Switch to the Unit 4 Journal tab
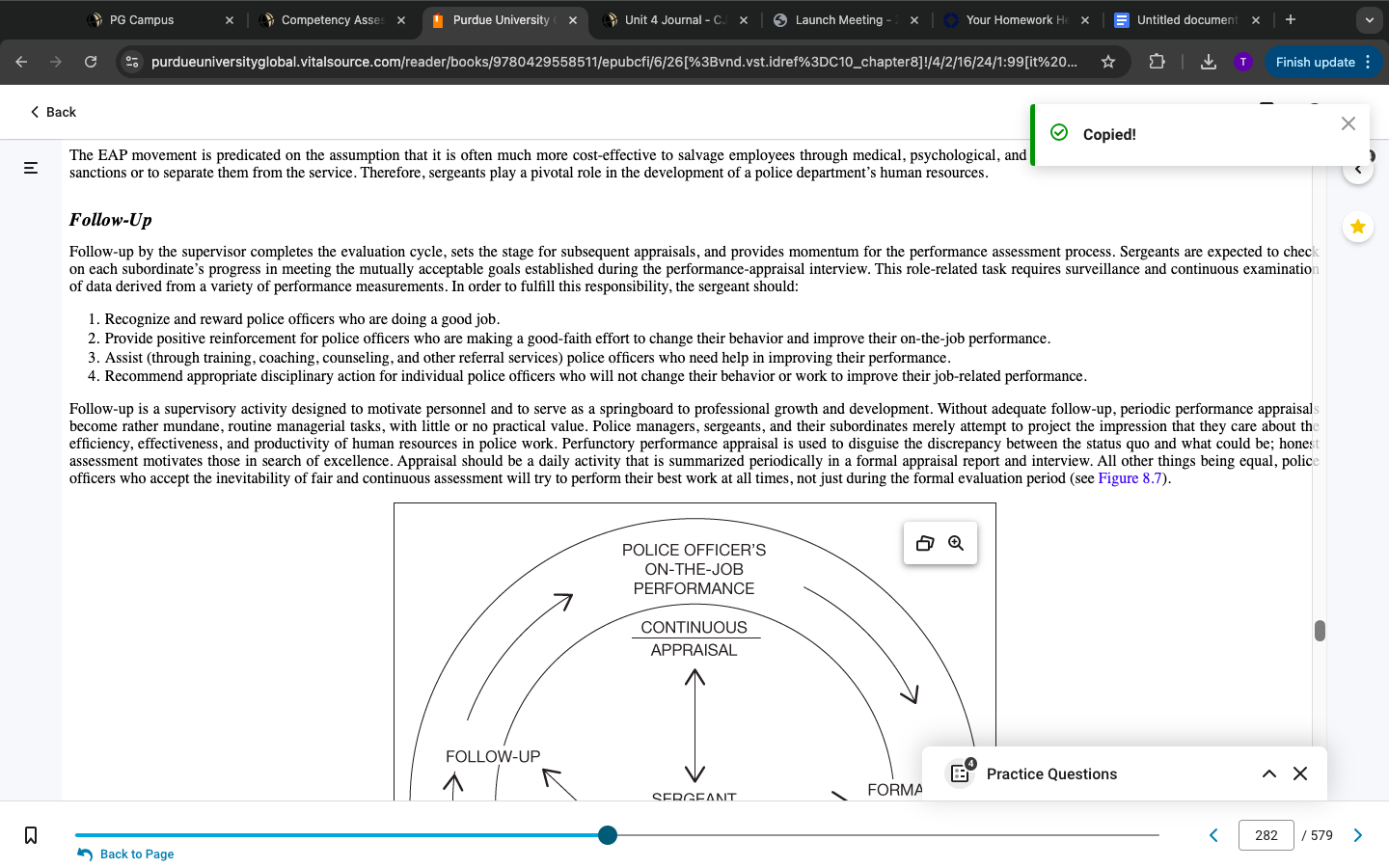 674,19
